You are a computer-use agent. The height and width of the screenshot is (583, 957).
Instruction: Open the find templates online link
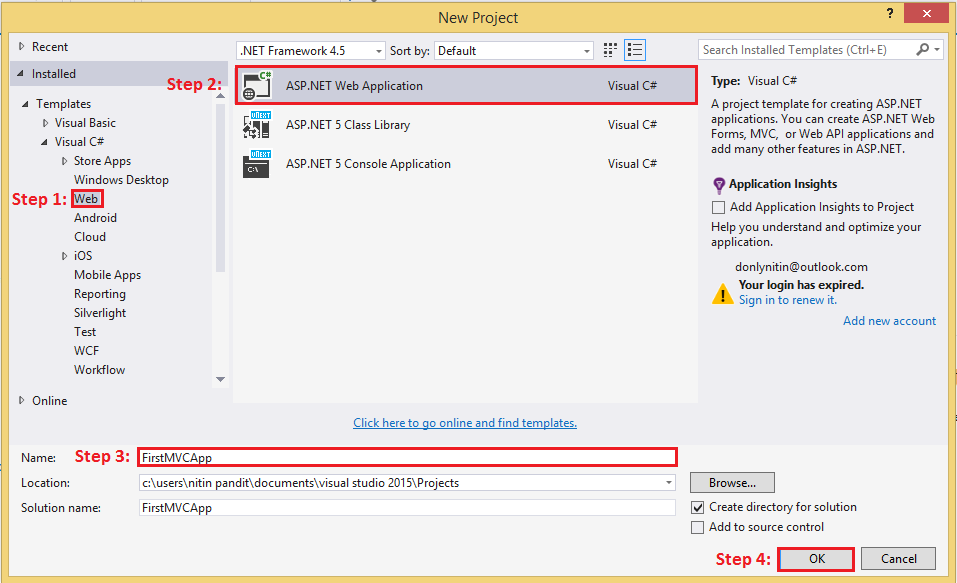click(465, 422)
